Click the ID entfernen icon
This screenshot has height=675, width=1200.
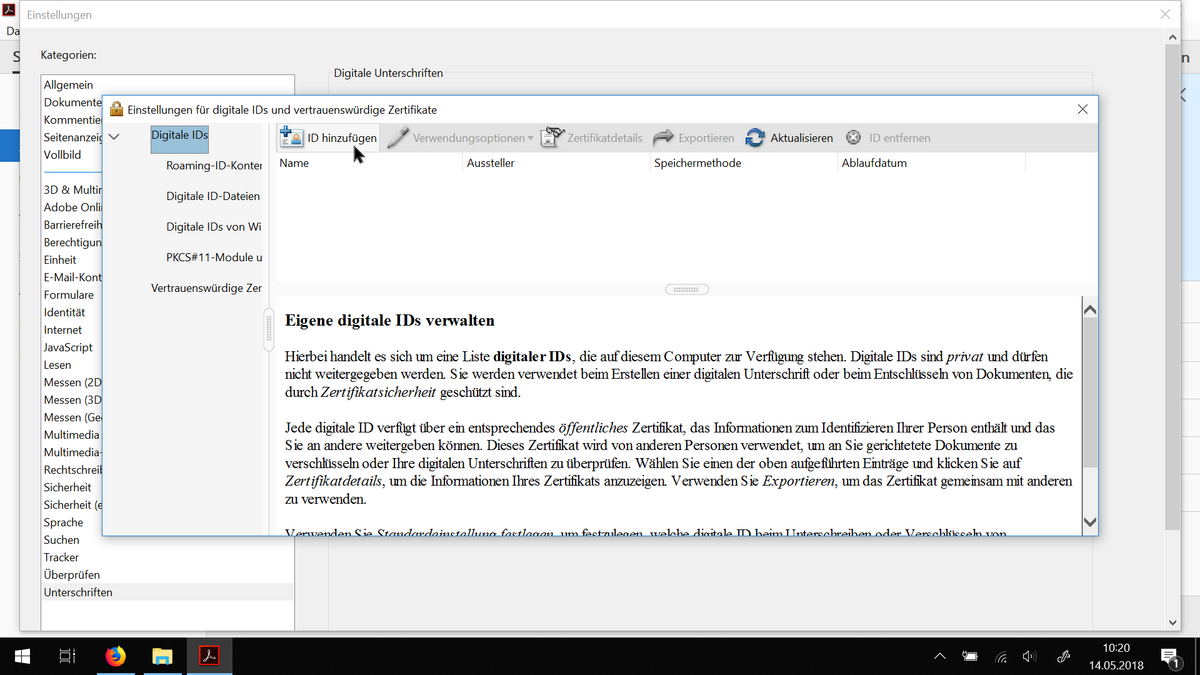(x=854, y=138)
